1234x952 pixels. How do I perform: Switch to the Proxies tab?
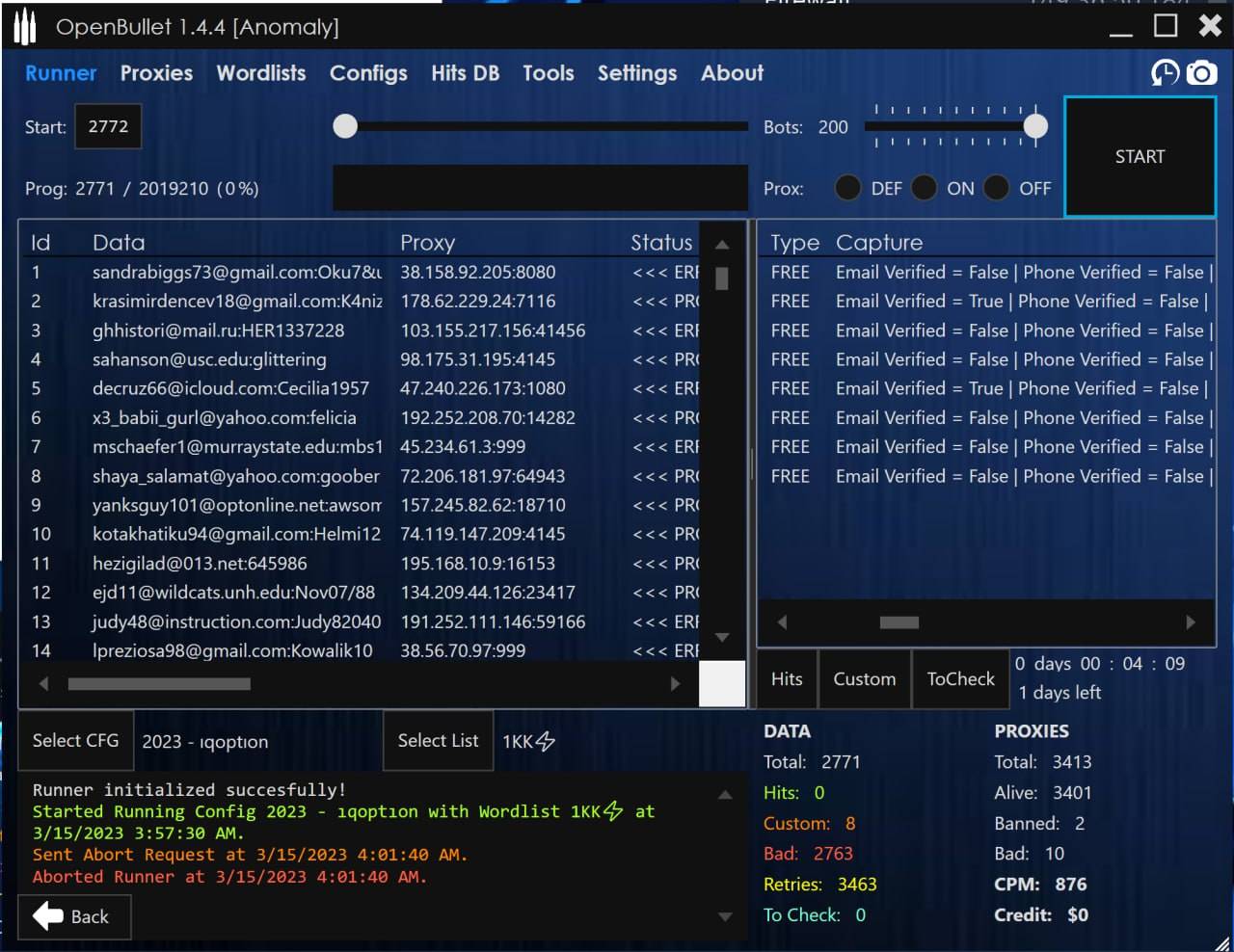[x=156, y=73]
